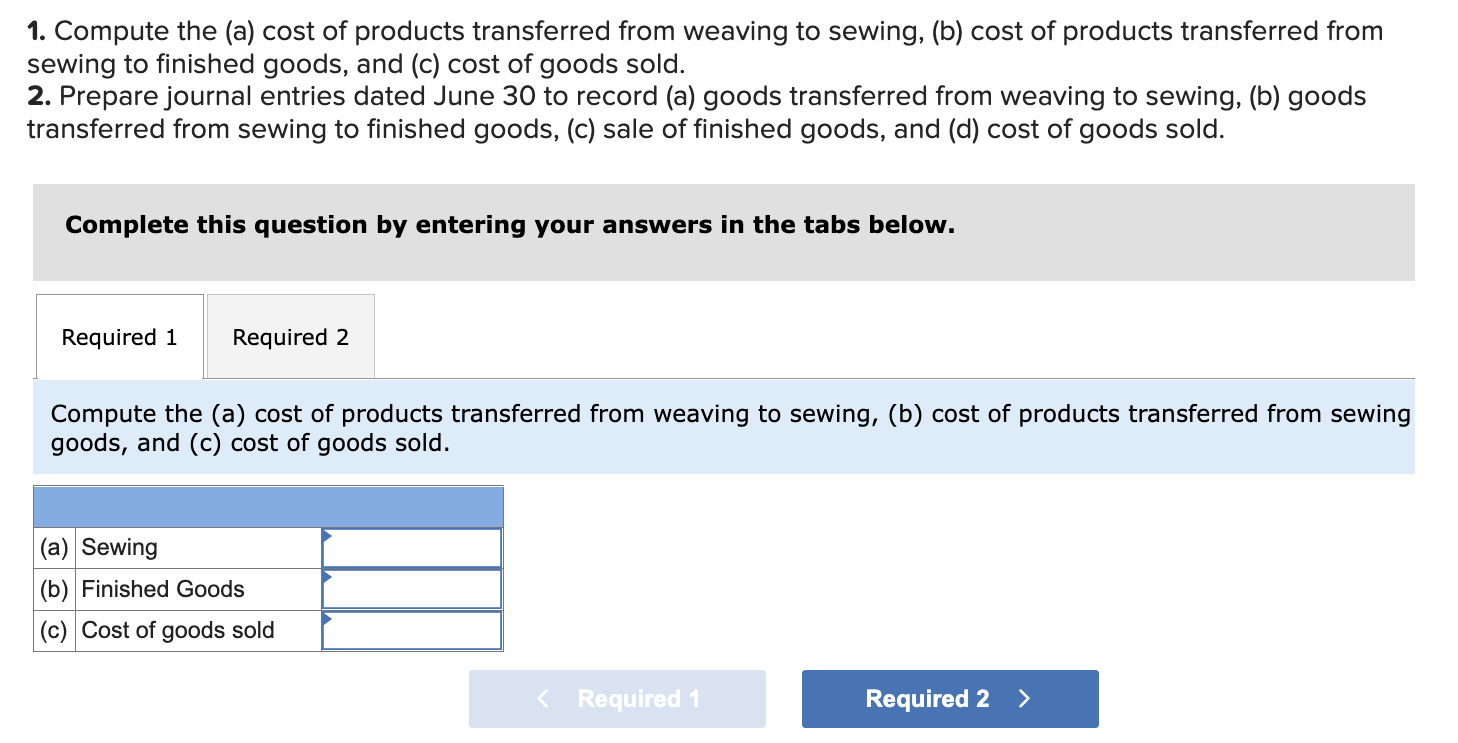Switch to the Required 2 tab
The image size is (1458, 743).
coord(289,337)
